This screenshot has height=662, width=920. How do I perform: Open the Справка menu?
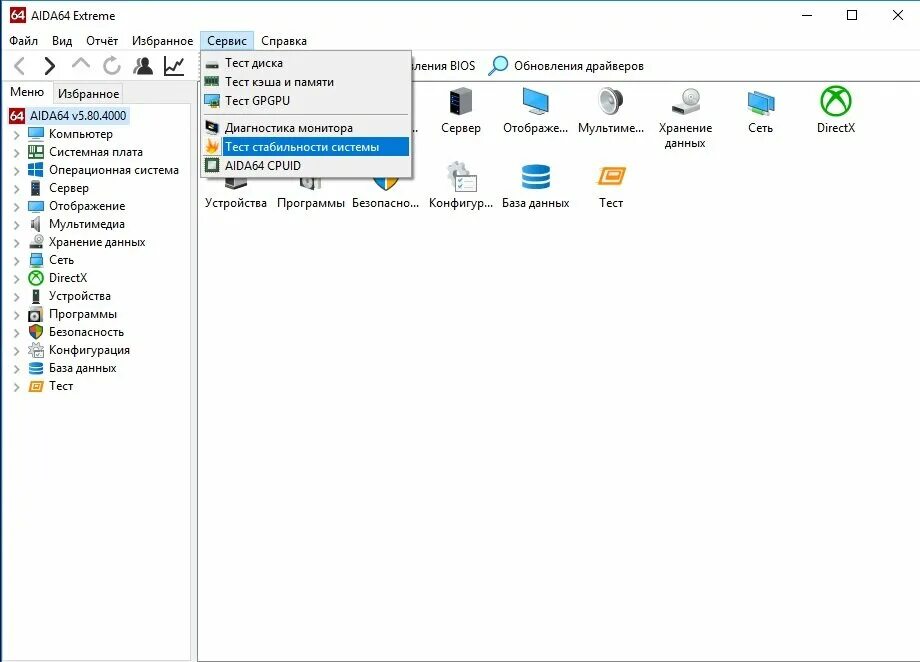point(284,40)
